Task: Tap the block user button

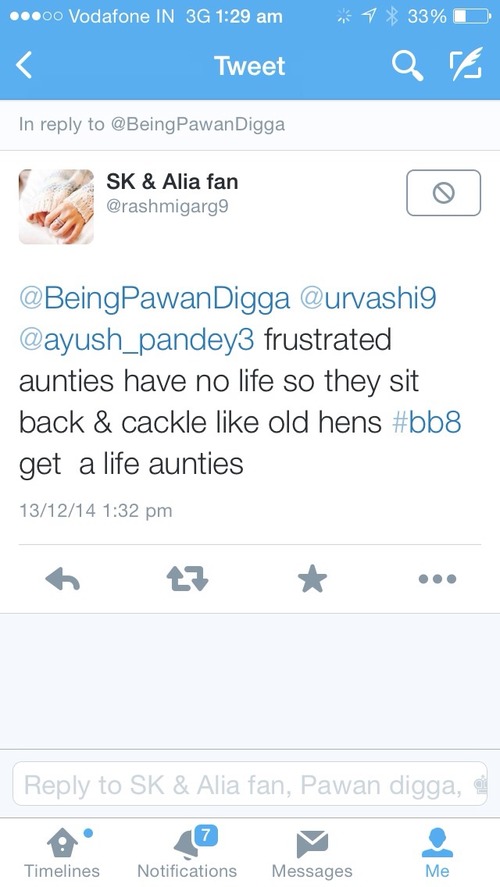Action: click(443, 193)
